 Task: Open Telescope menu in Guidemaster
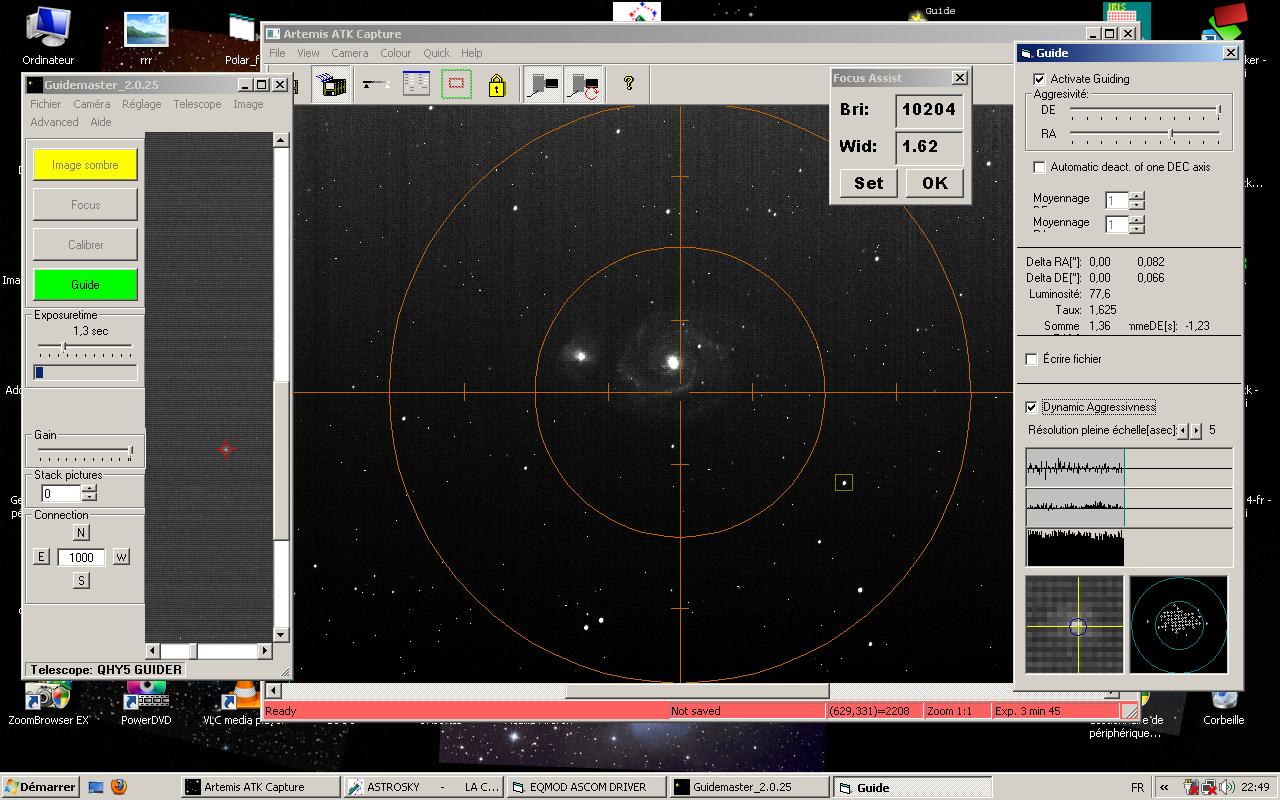click(x=197, y=104)
